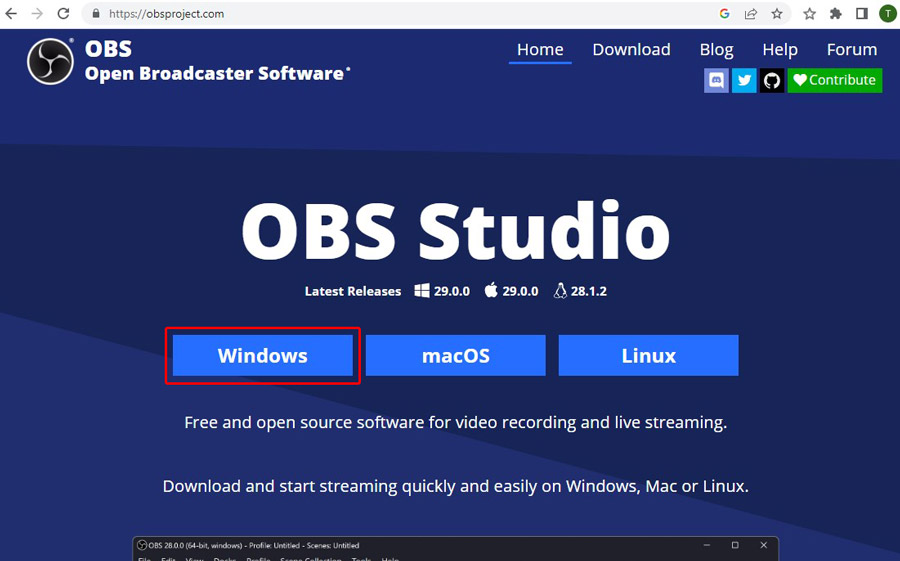The image size is (900, 561).
Task: Click the OBS Studio heading
Action: tap(456, 231)
